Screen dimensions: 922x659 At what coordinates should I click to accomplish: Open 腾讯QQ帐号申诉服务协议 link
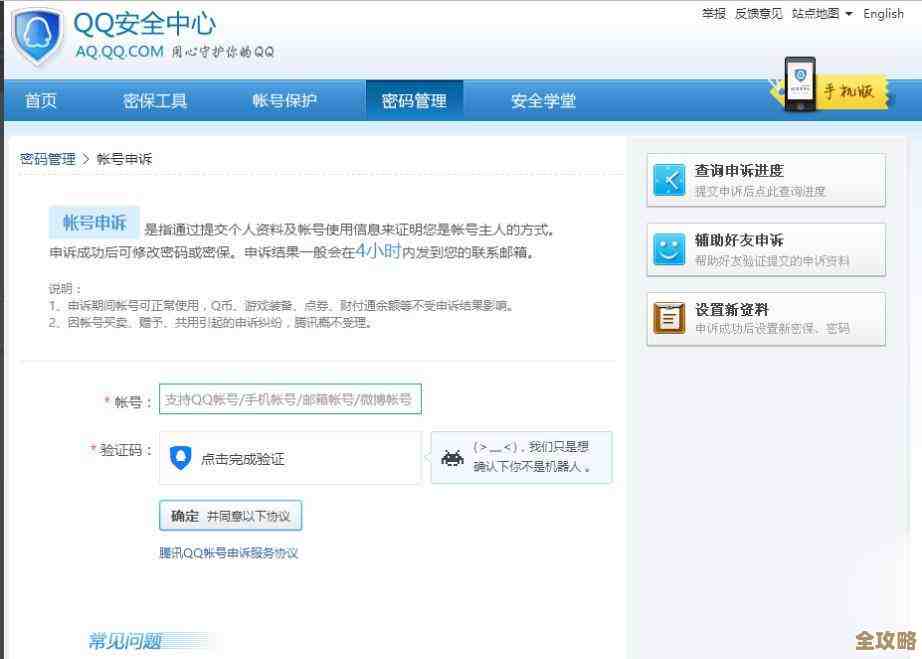coord(228,552)
